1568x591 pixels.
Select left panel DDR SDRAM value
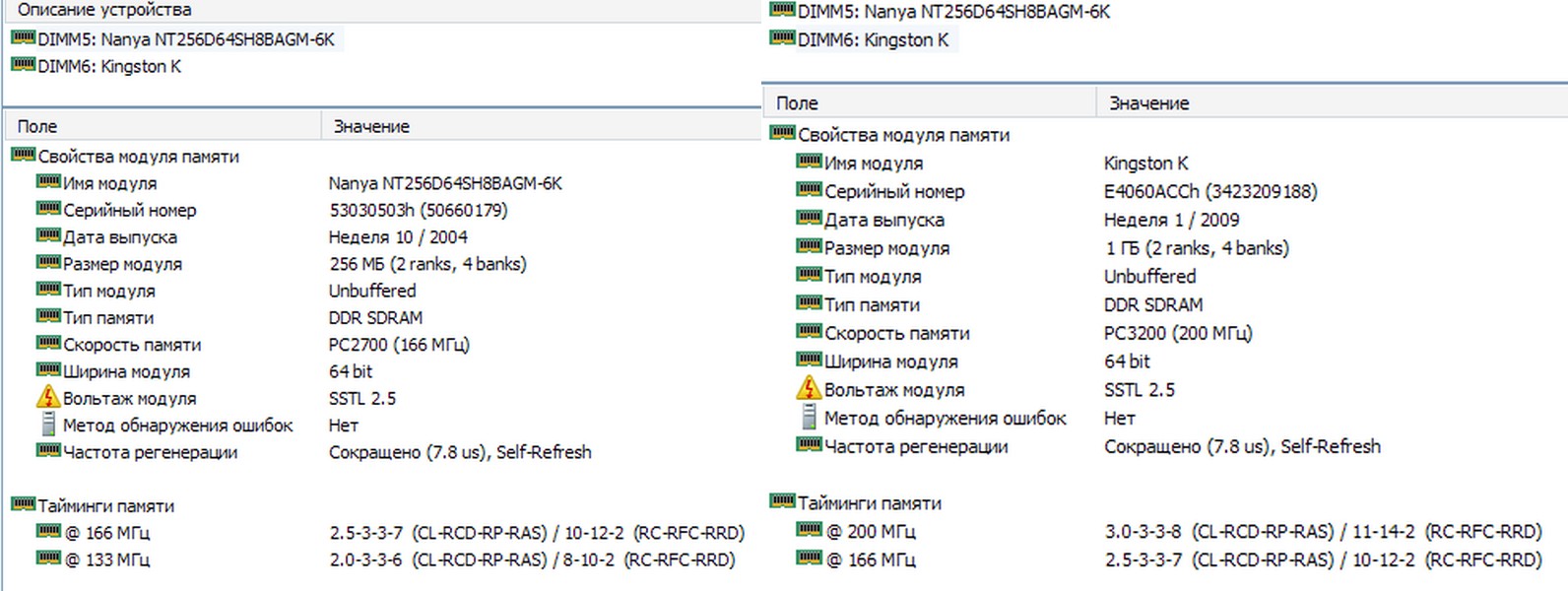coord(375,317)
